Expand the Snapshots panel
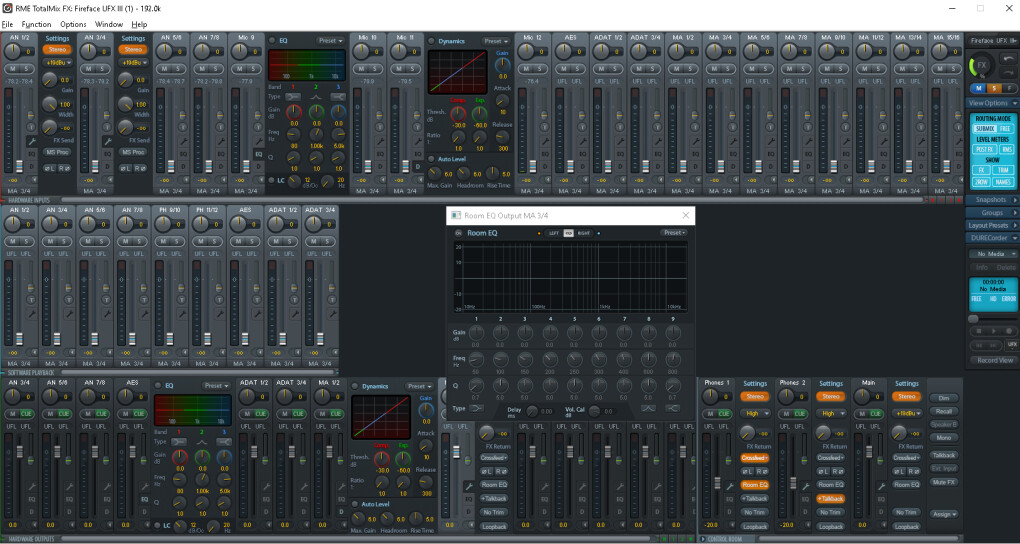Screen dimensions: 1020x544 point(992,200)
